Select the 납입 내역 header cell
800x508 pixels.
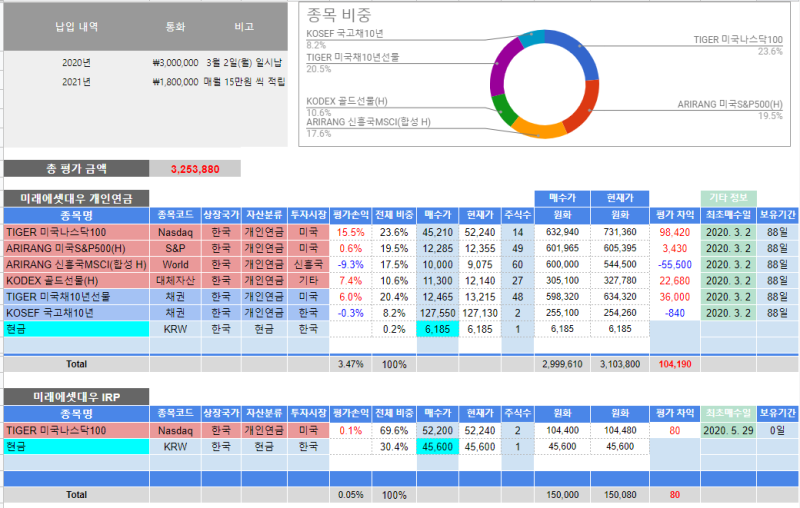coord(77,27)
